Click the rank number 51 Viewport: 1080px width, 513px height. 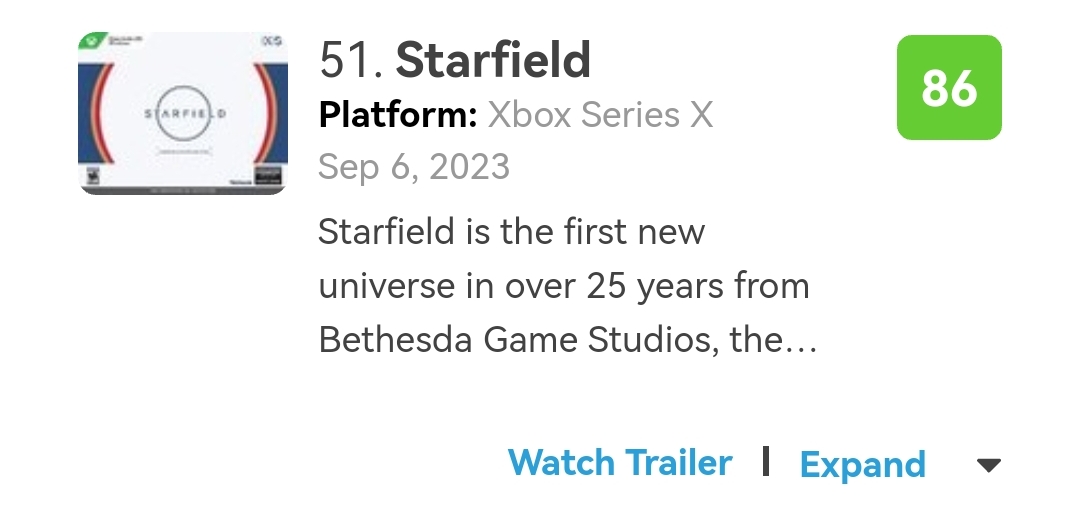(350, 61)
